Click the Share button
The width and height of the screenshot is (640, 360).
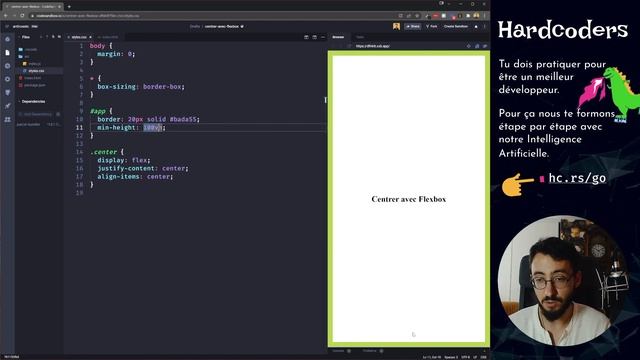(x=413, y=27)
